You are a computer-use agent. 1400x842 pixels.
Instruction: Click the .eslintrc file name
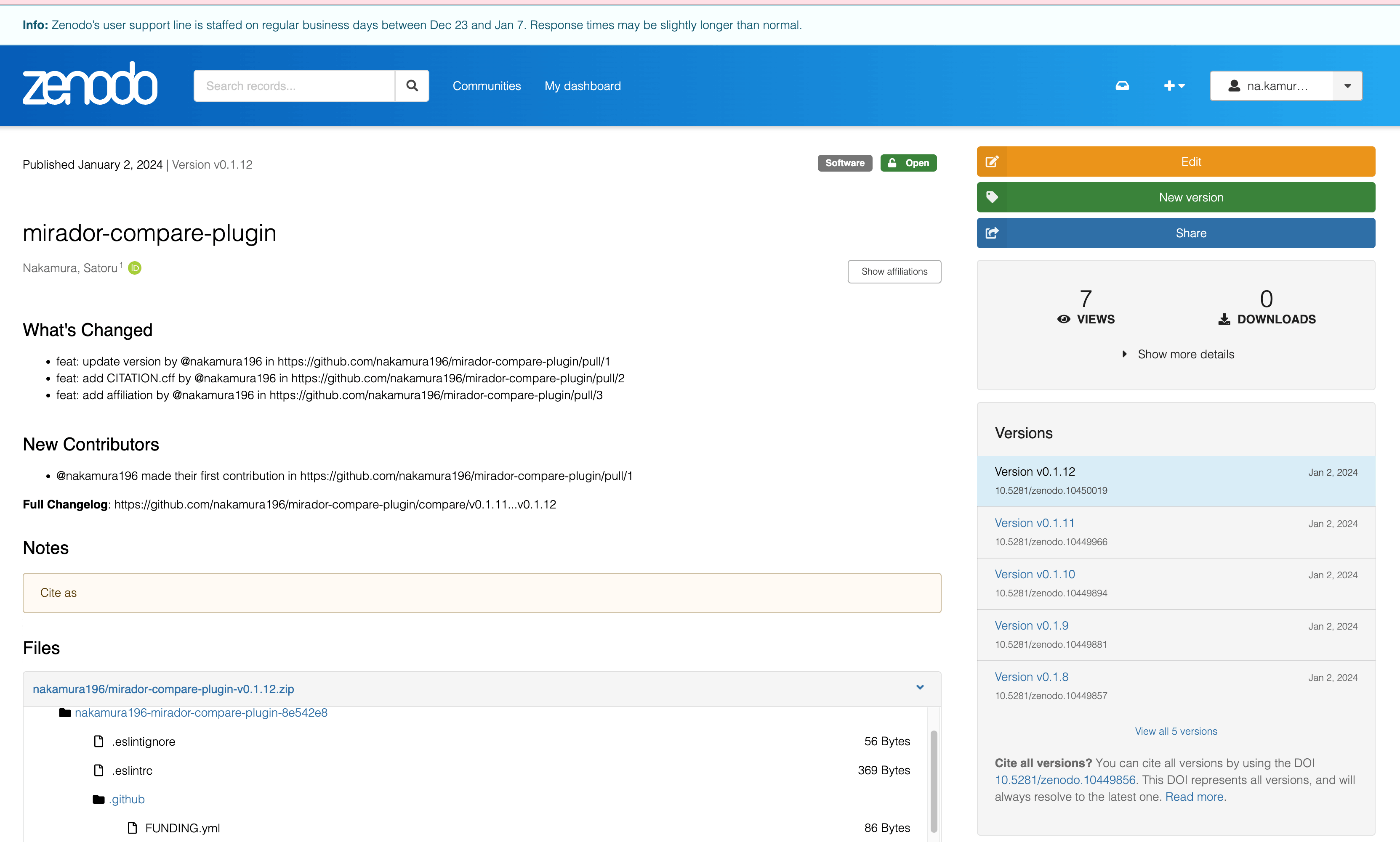[x=132, y=771]
